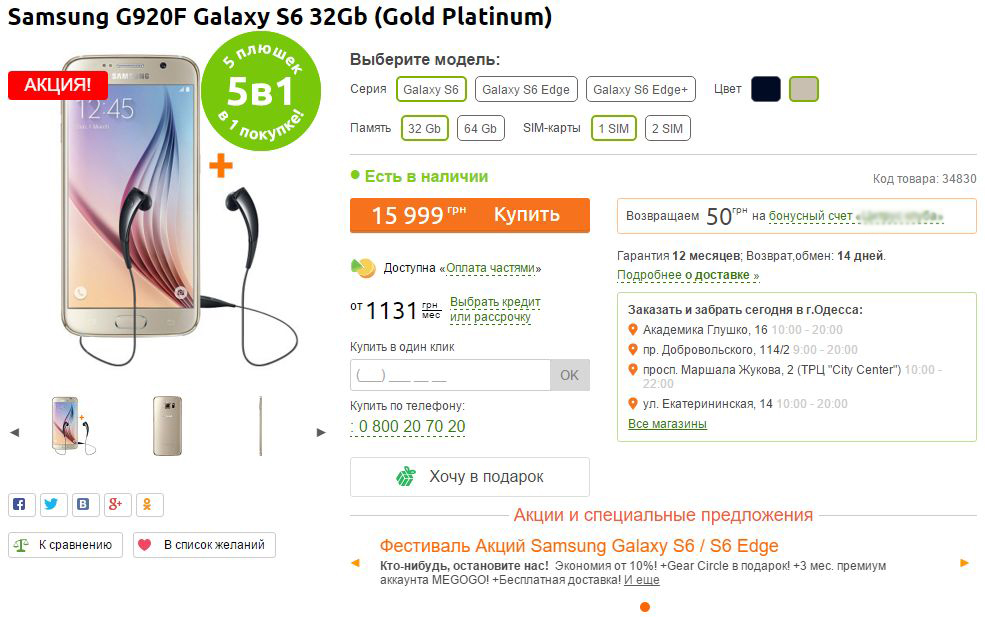Click the one-click purchase phone field
This screenshot has width=985, height=617.
tap(450, 375)
